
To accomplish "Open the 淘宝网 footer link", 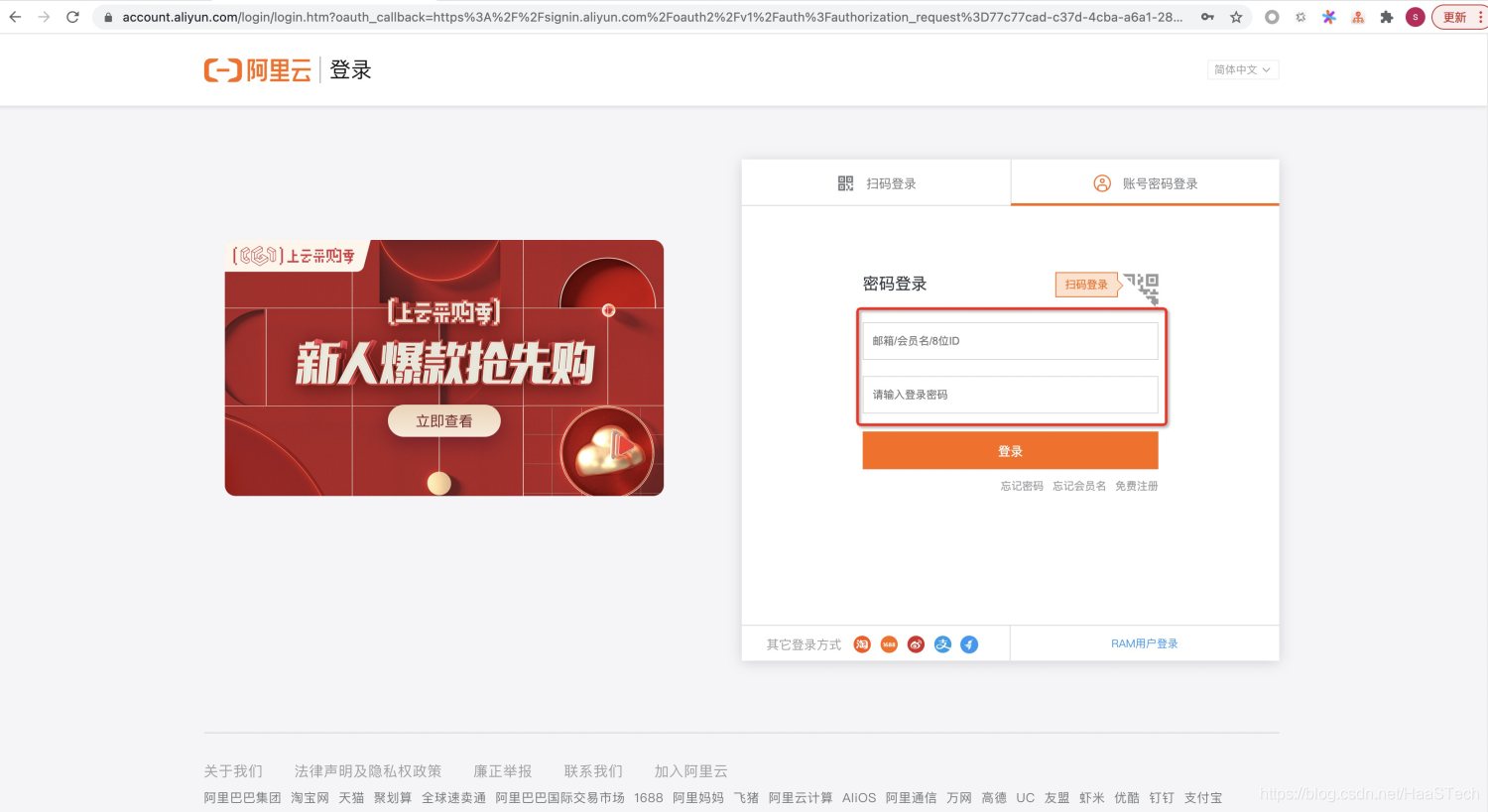I will point(310,798).
